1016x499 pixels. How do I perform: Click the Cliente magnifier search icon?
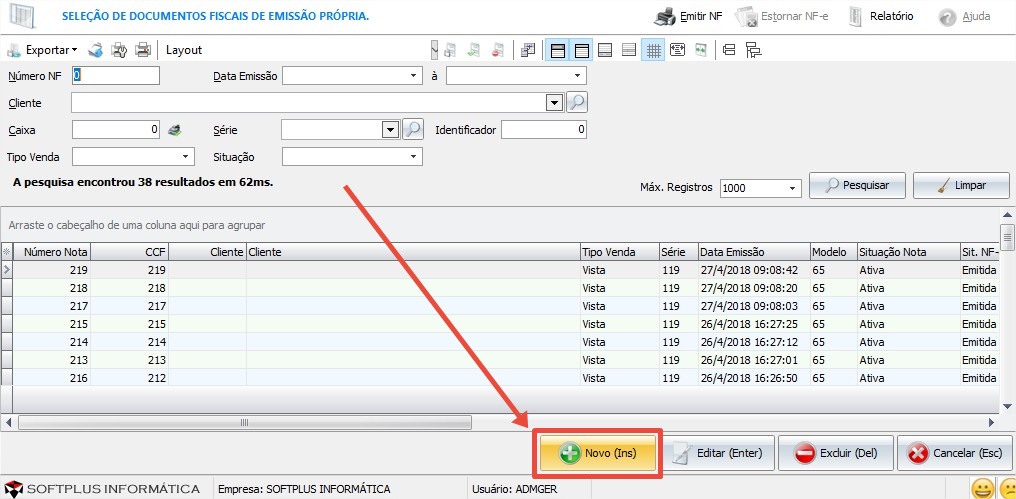(577, 102)
